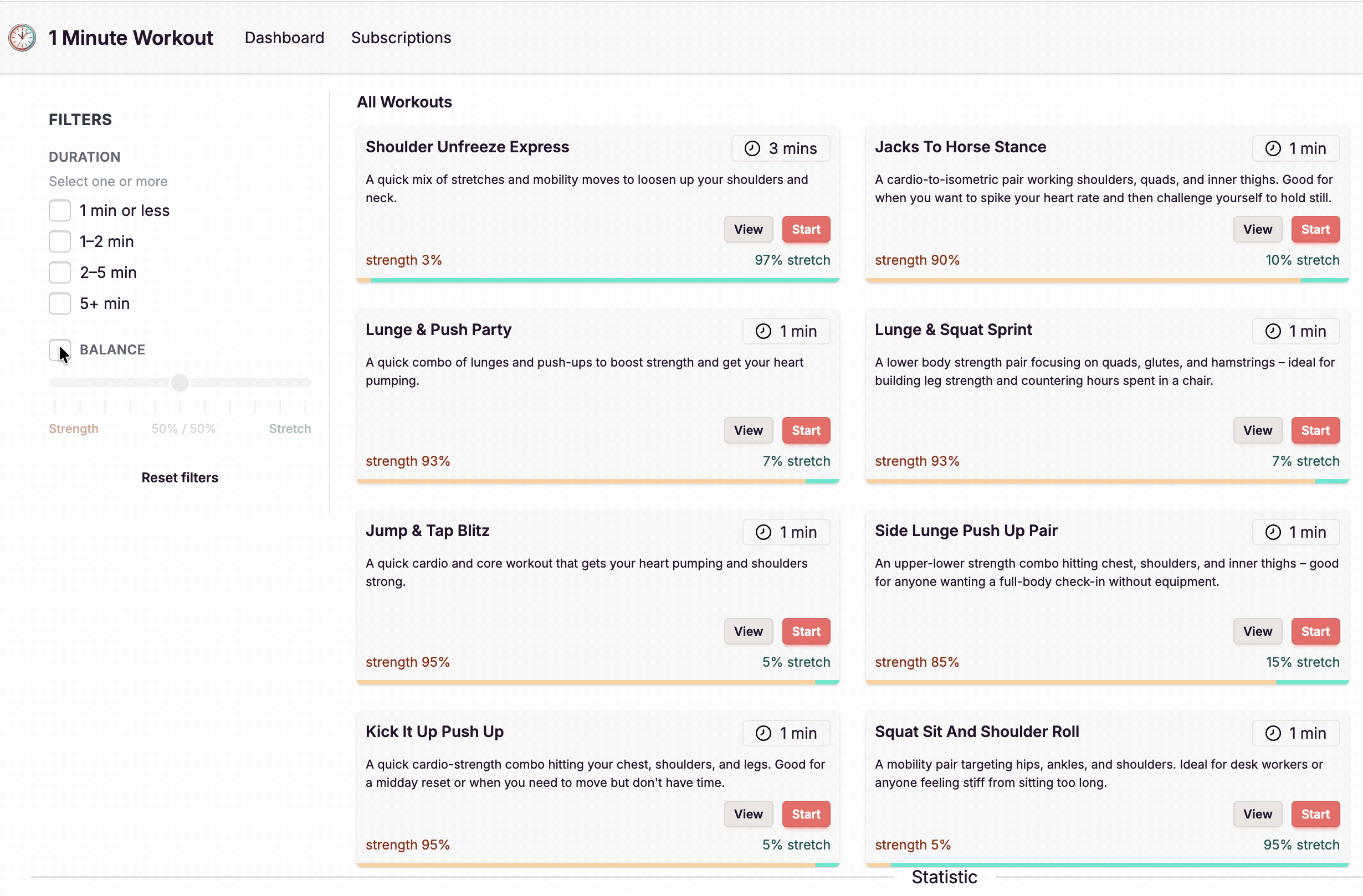Check the 1 min or less filter
The image size is (1363, 896).
click(x=59, y=210)
